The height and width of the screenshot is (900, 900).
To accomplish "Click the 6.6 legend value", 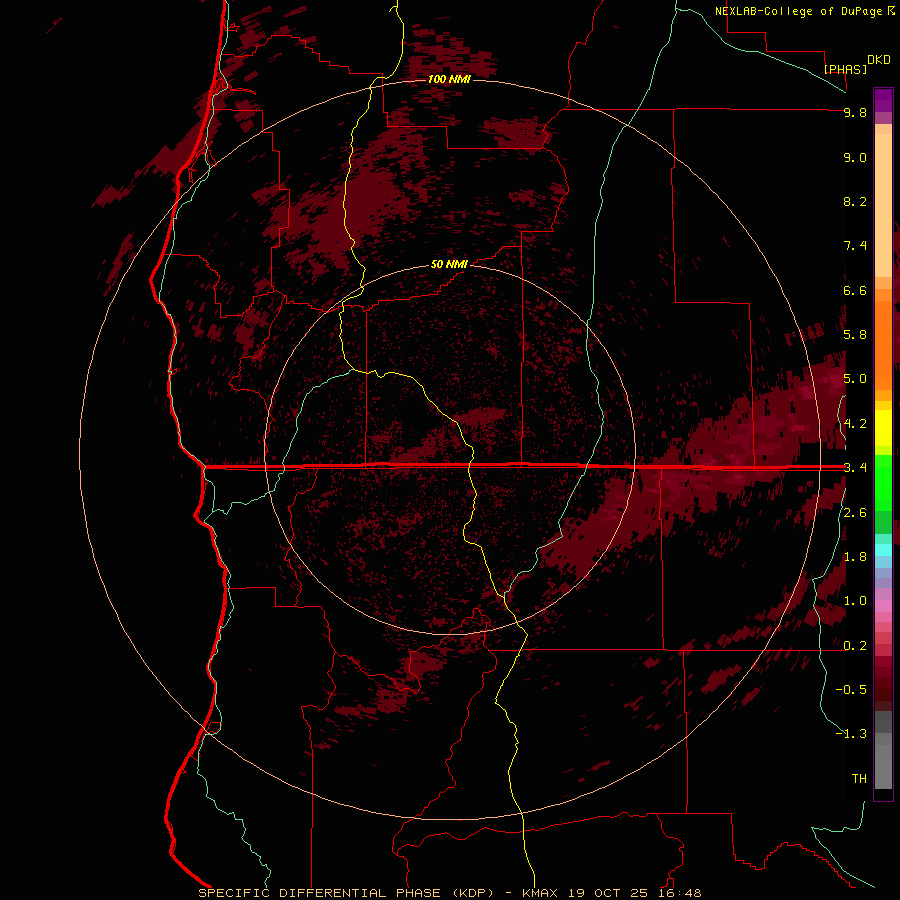I will coord(855,291).
